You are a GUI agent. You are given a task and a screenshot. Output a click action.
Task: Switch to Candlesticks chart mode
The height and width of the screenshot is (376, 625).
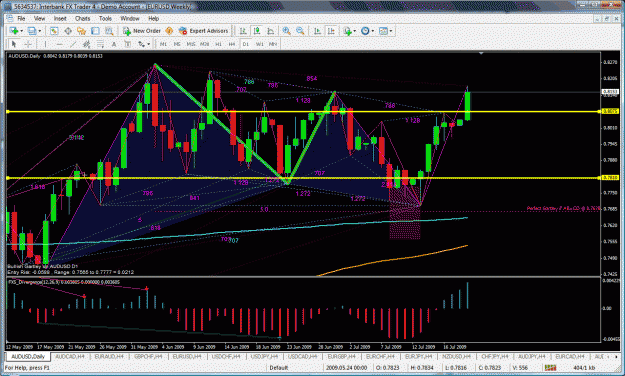(x=257, y=31)
